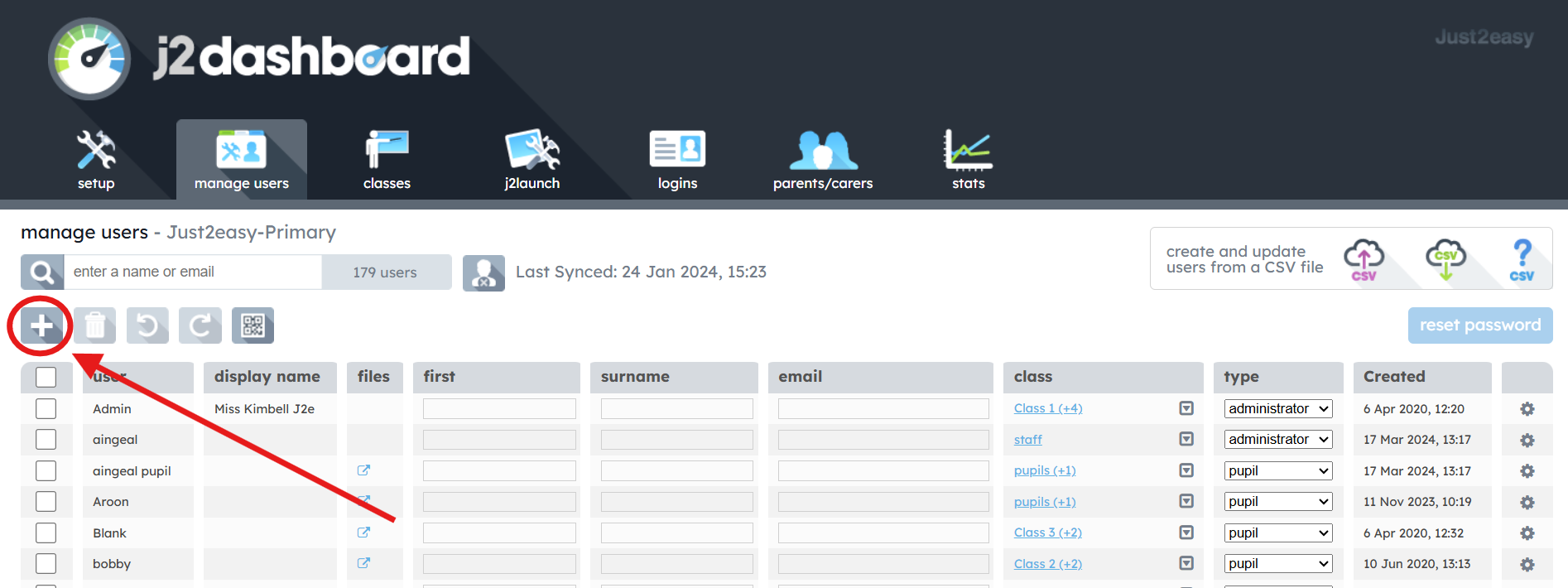The width and height of the screenshot is (1568, 588).
Task: Tick the checkbox for aingeal pupil
Action: (x=46, y=470)
